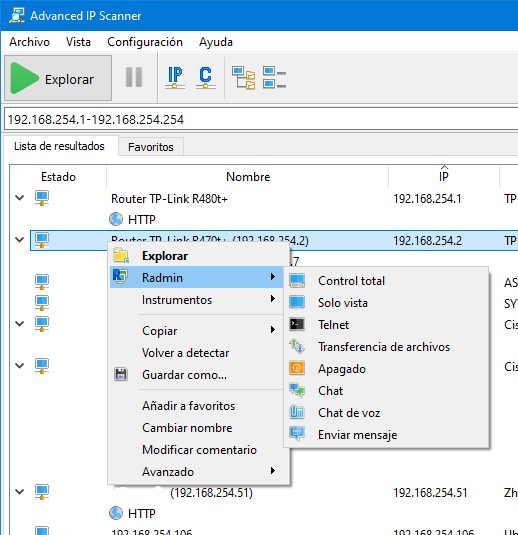Choose Volver a detectar
The image size is (518, 535).
pyautogui.click(x=196, y=353)
